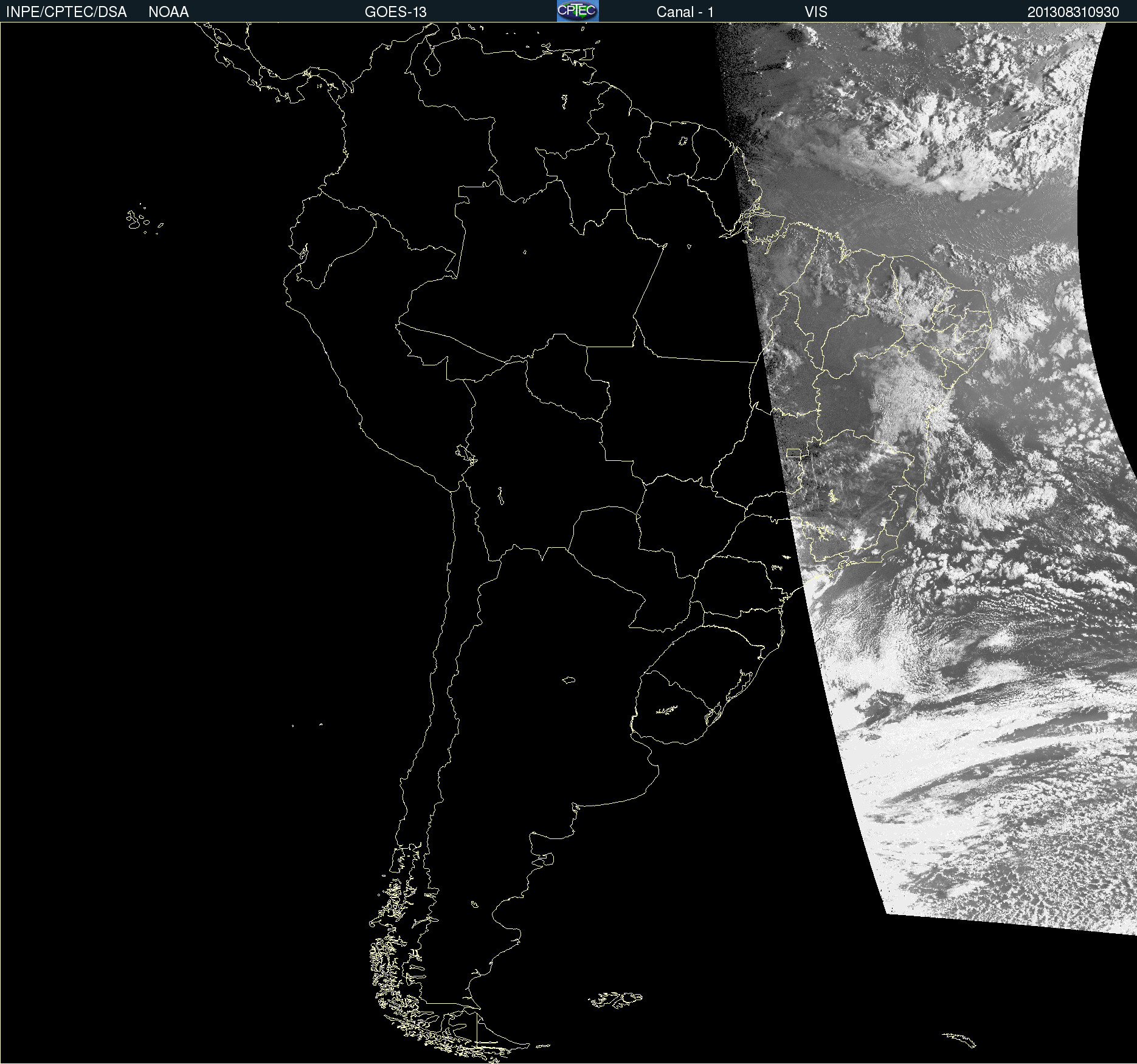Click the CPTEC logo in the header
The width and height of the screenshot is (1137, 1064).
pos(578,11)
